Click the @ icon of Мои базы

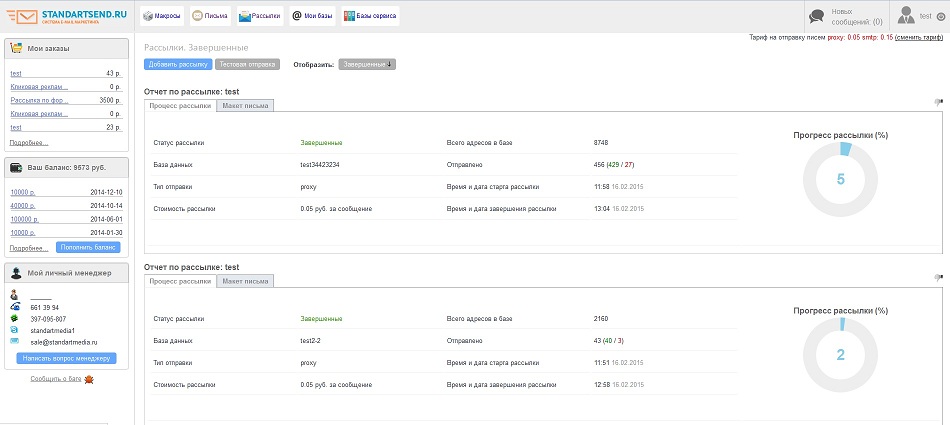click(296, 16)
